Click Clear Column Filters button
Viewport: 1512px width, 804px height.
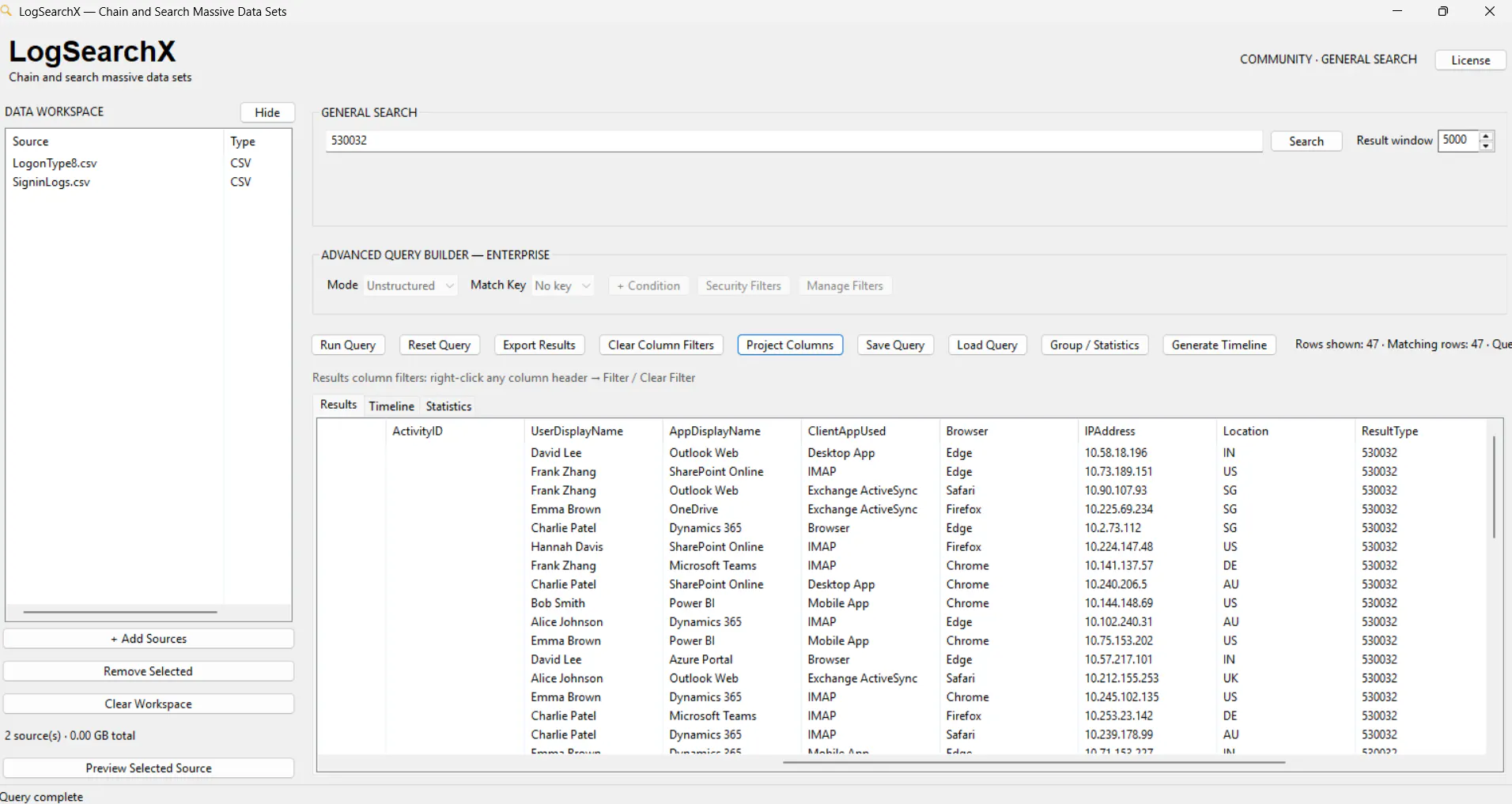pyautogui.click(x=661, y=345)
